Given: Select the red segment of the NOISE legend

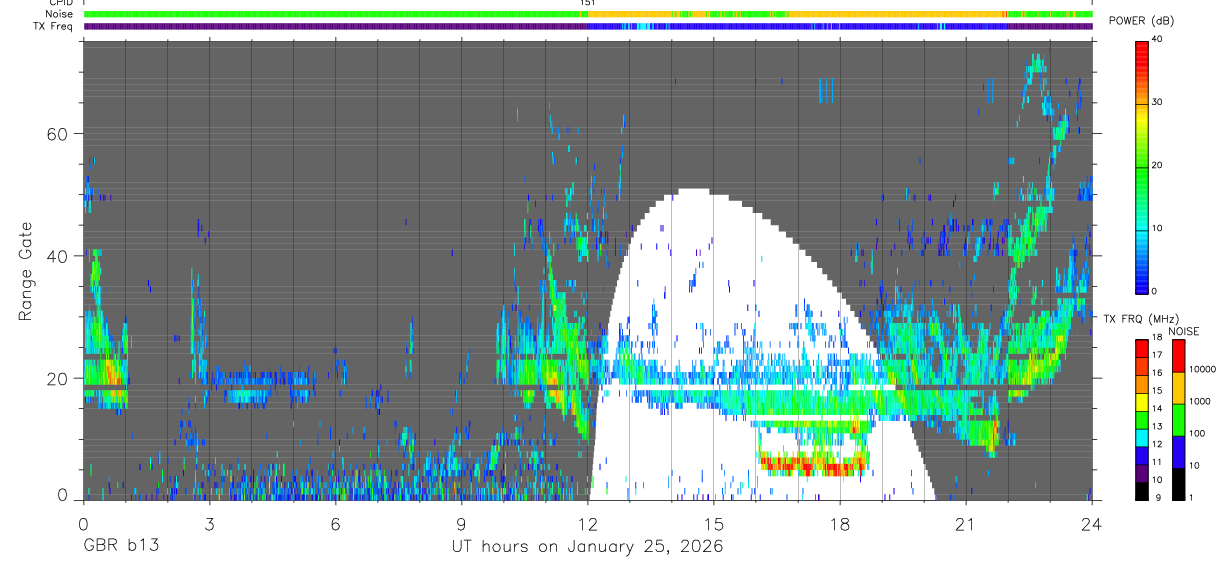Looking at the screenshot, I should (1179, 357).
